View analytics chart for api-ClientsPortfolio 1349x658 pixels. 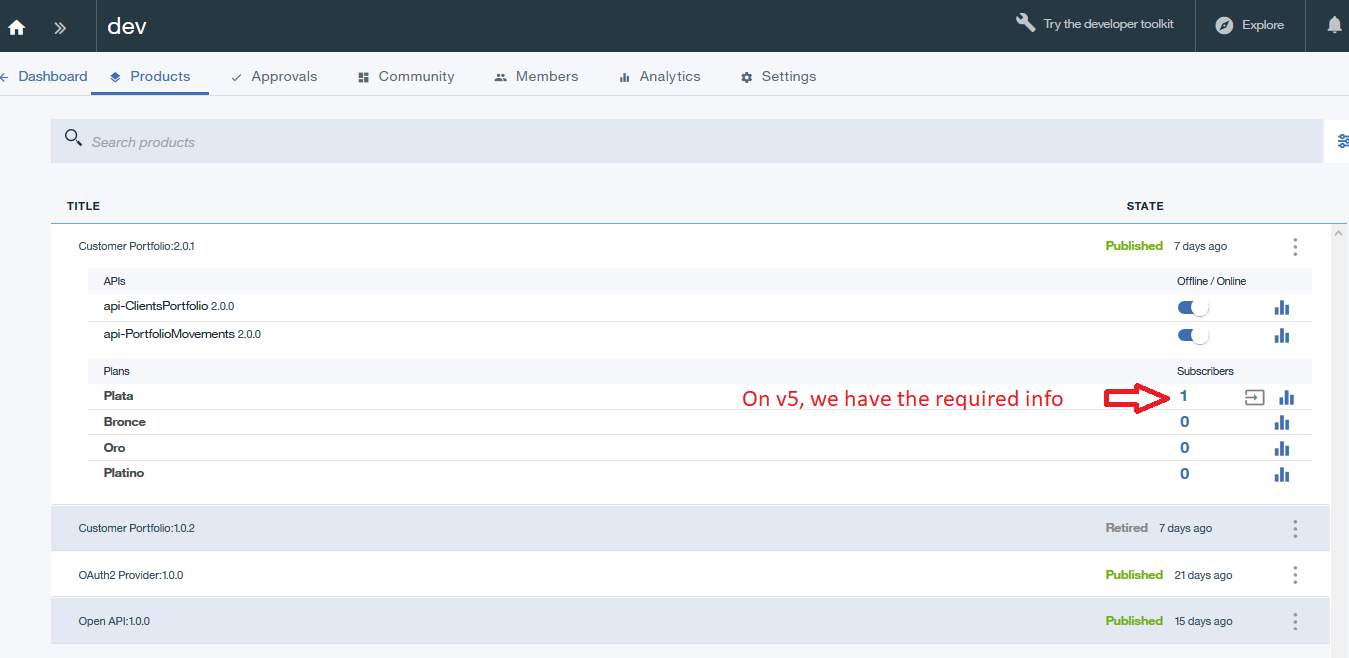point(1282,308)
